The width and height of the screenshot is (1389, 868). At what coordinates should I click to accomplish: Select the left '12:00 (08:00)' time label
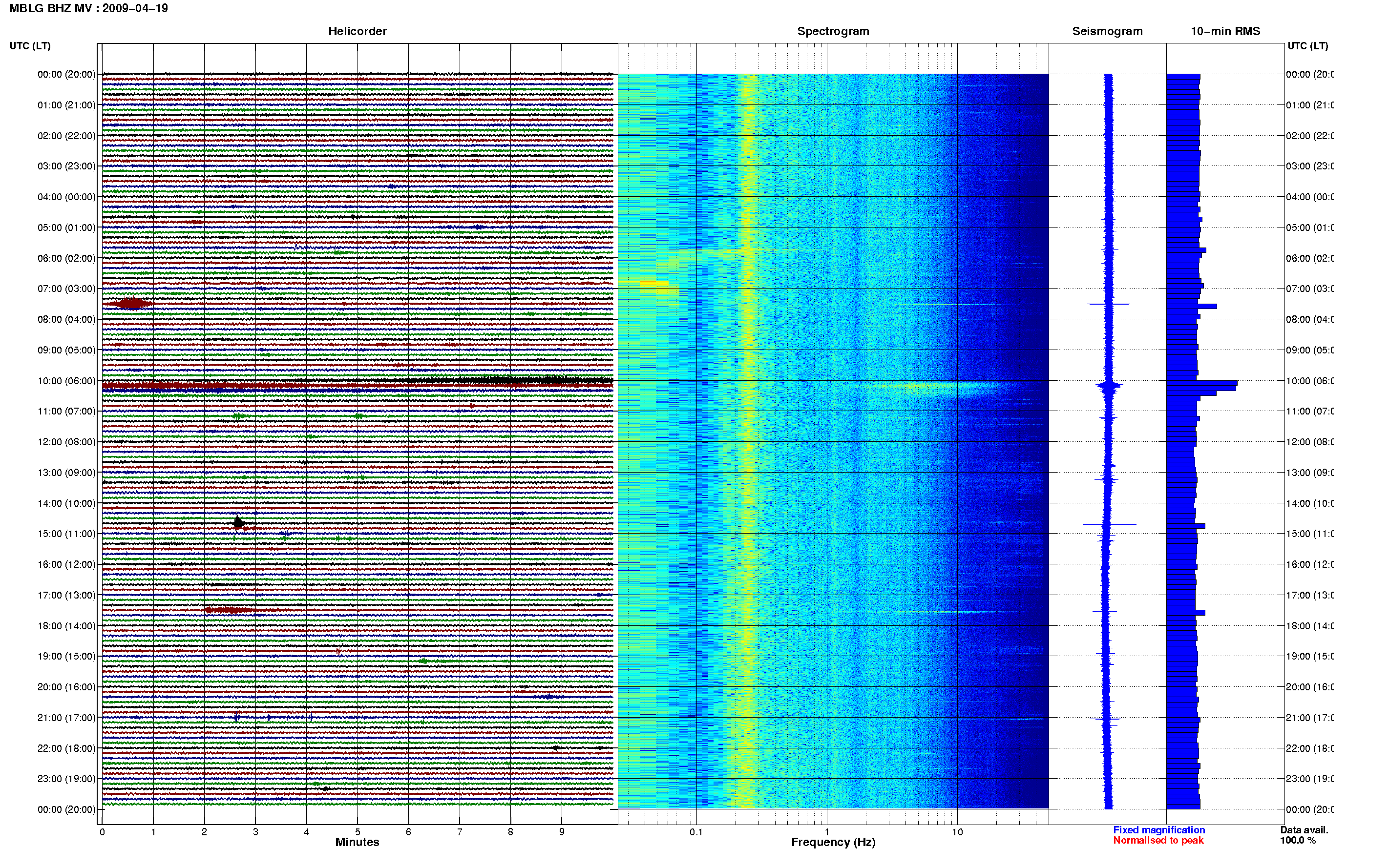pos(66,441)
